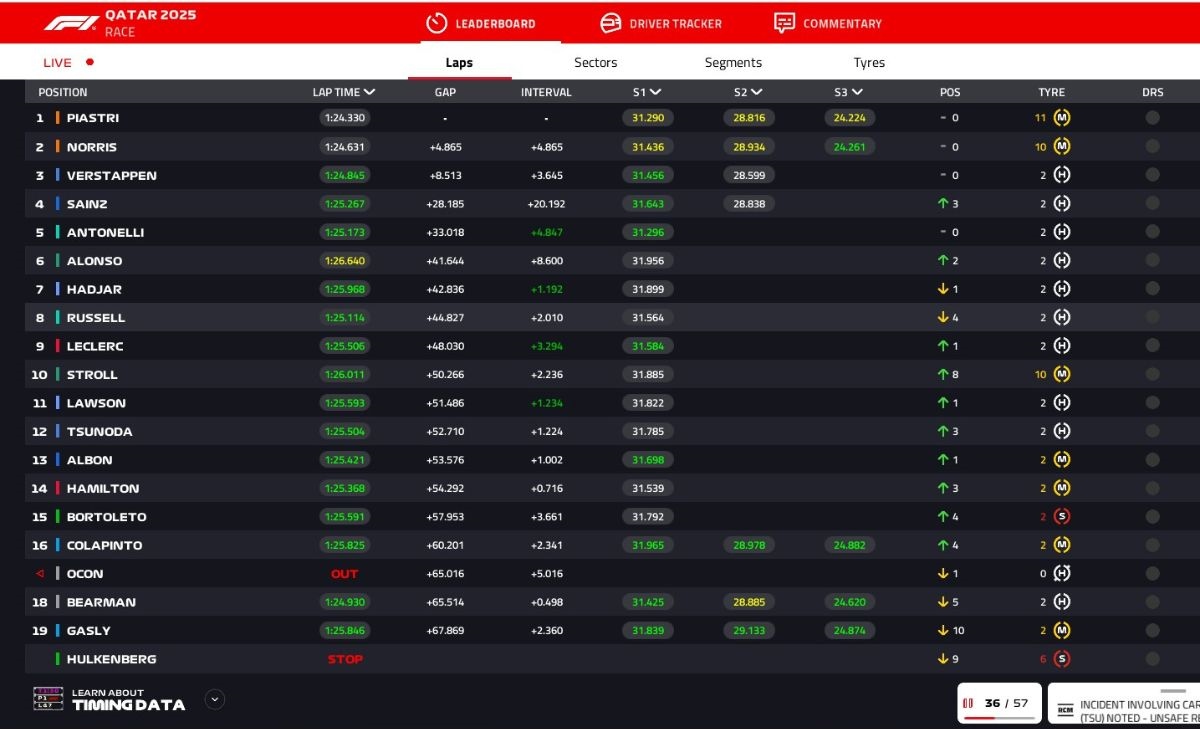Click the F1 logo in header
Viewport: 1200px width, 729px height.
coord(71,23)
